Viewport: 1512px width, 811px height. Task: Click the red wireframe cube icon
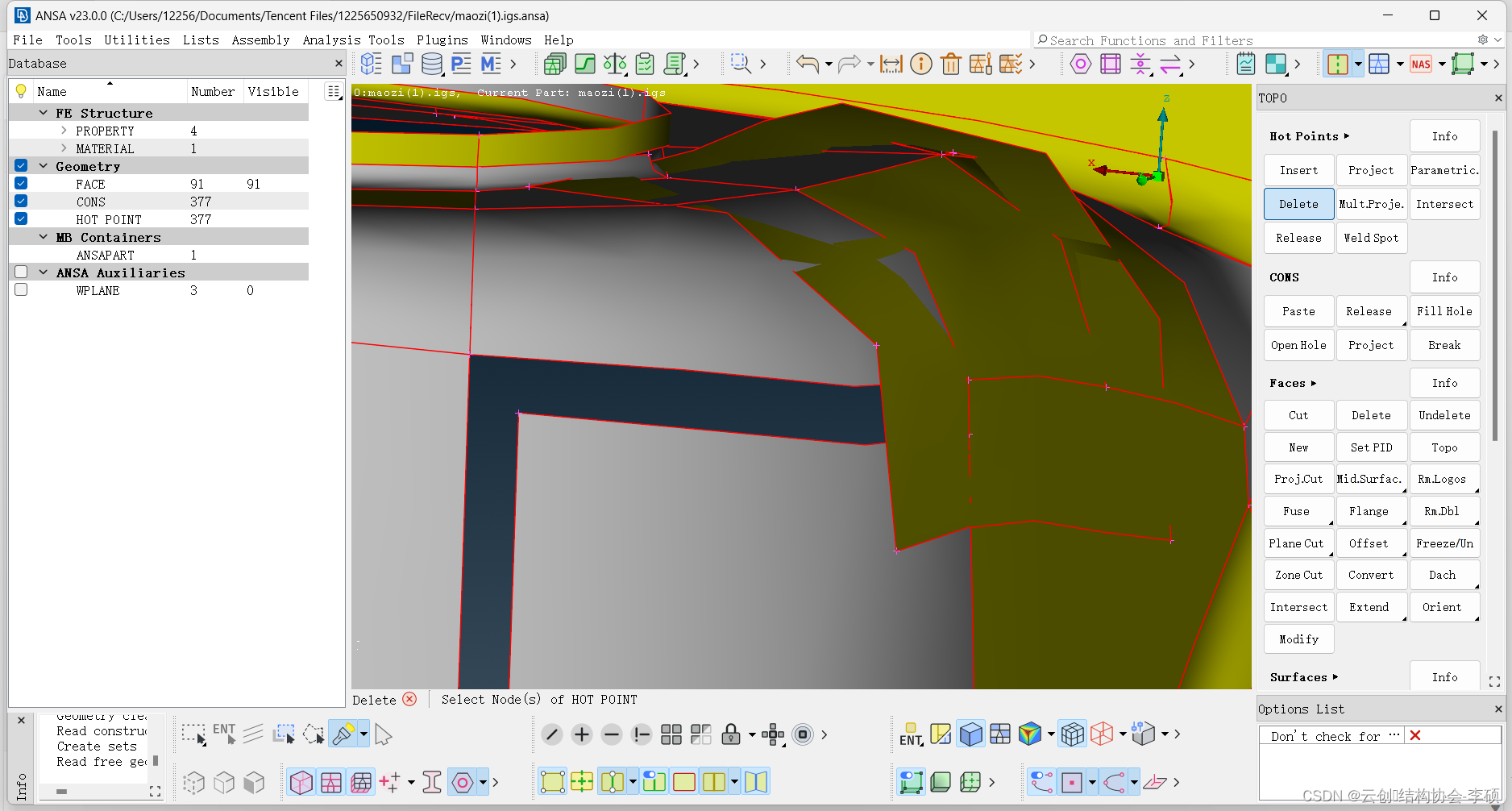(1101, 734)
